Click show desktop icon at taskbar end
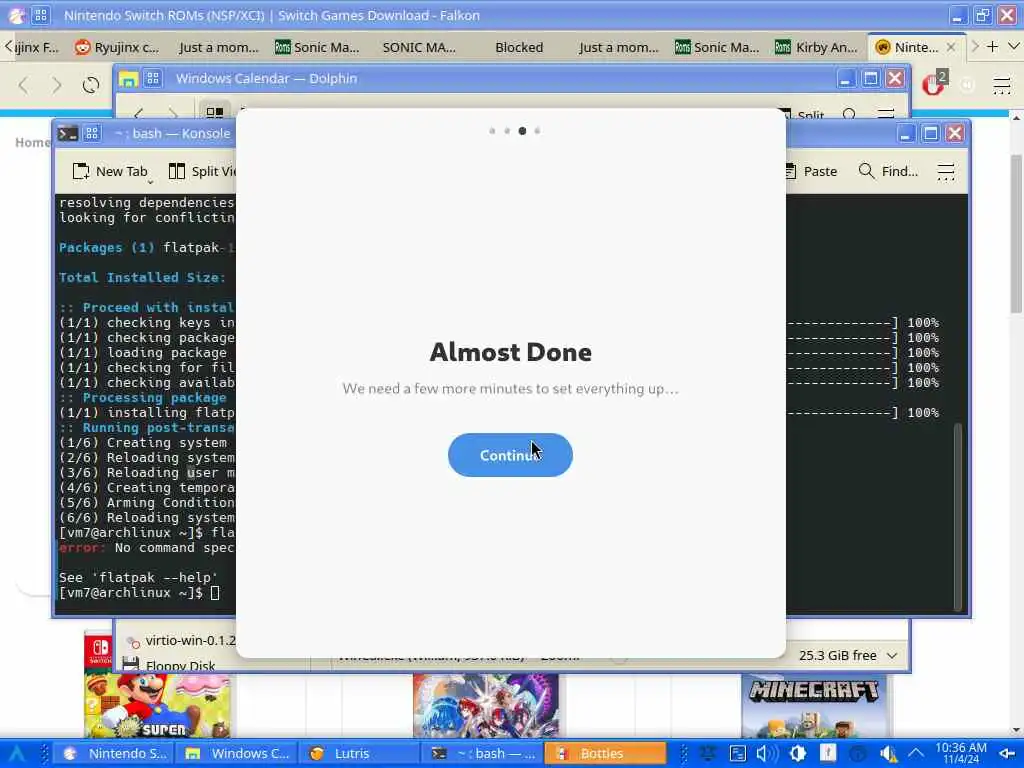Viewport: 1024px width, 768px height. coord(1007,754)
